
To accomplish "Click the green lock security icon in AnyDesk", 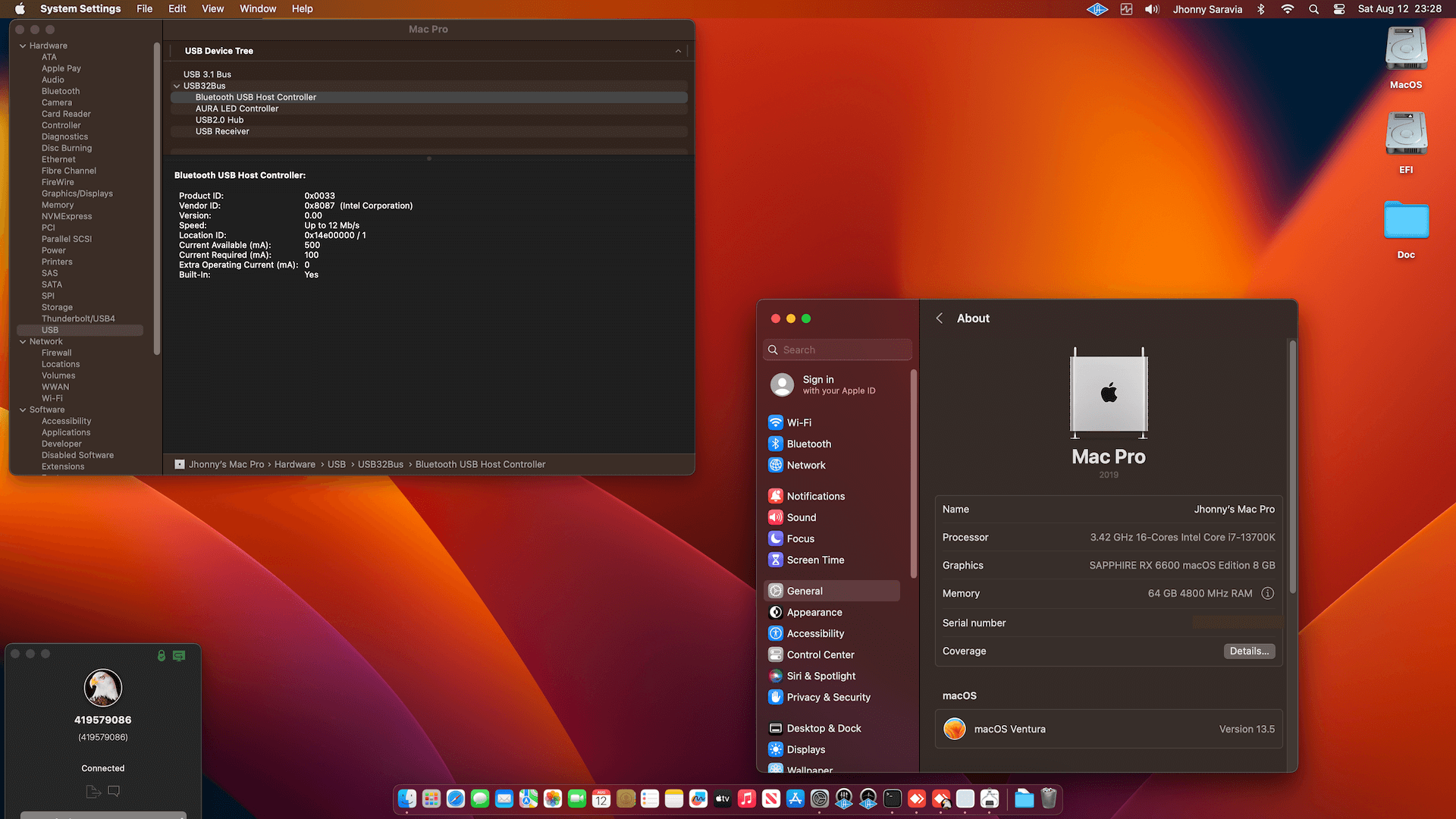I will click(x=162, y=655).
